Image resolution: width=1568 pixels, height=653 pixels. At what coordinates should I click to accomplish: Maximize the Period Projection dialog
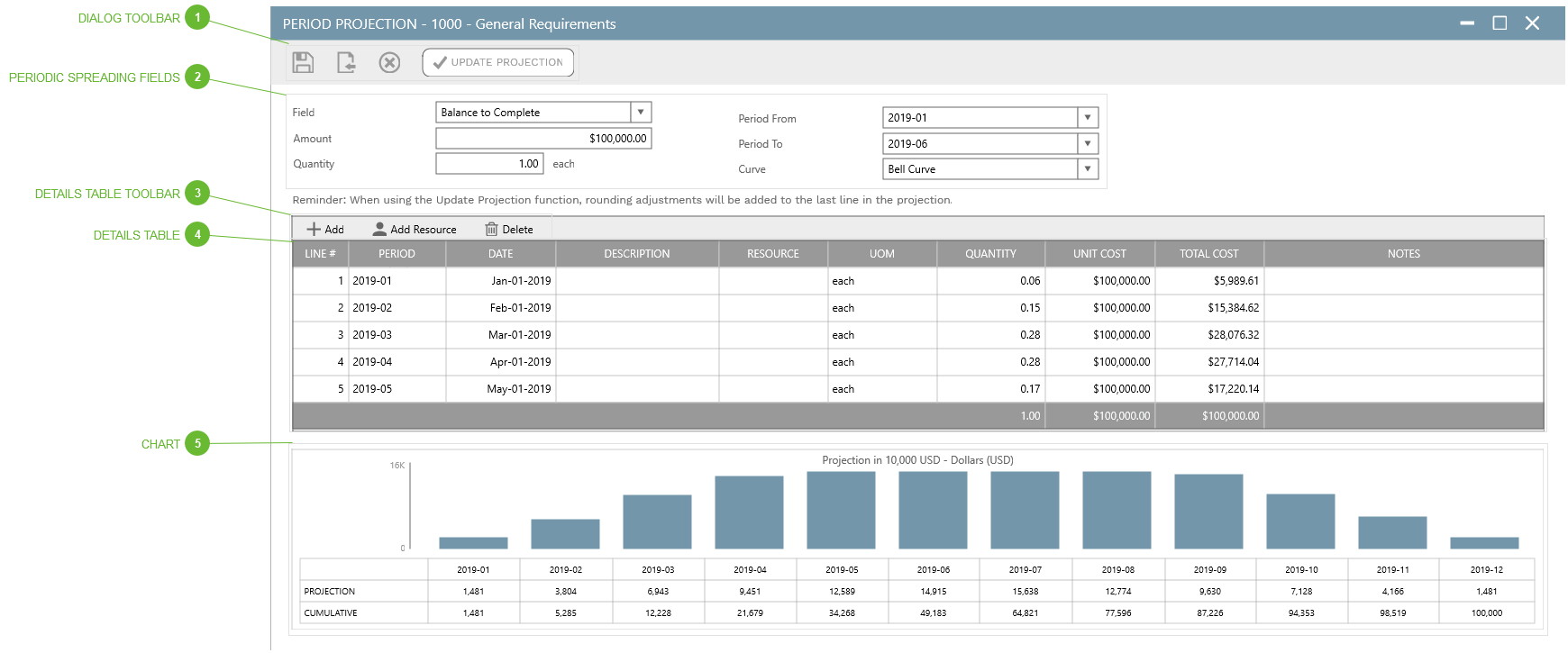click(x=1500, y=23)
